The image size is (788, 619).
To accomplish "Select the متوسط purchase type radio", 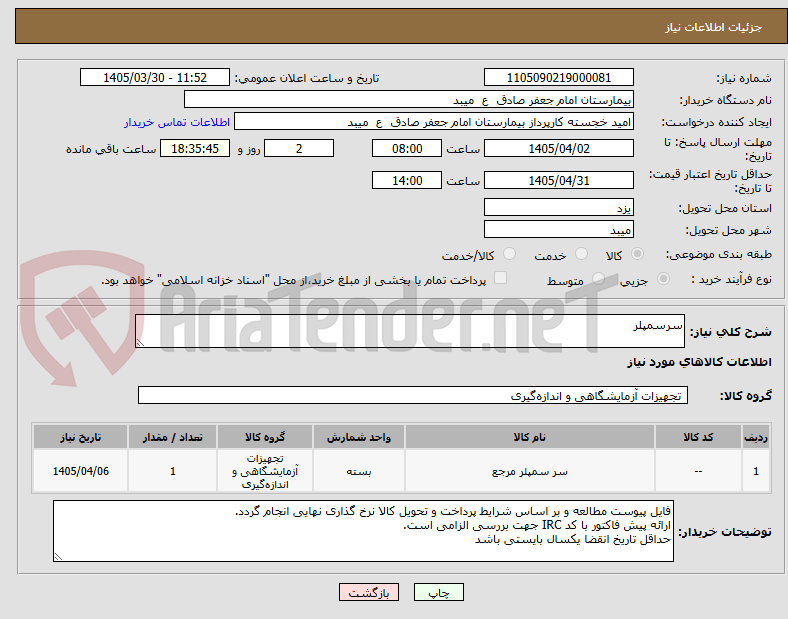I will point(598,279).
